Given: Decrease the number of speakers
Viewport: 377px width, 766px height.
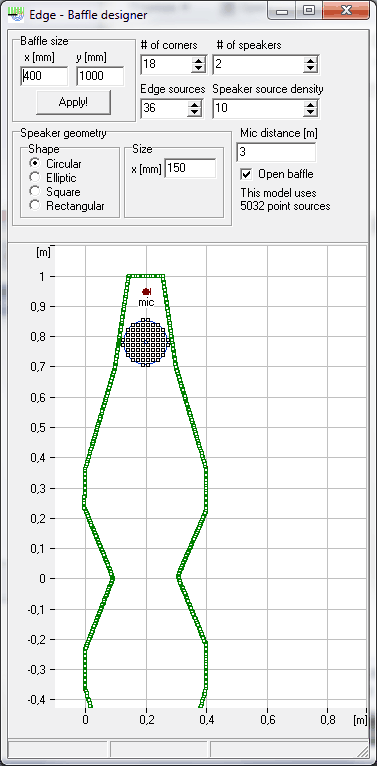Looking at the screenshot, I should click(310, 69).
